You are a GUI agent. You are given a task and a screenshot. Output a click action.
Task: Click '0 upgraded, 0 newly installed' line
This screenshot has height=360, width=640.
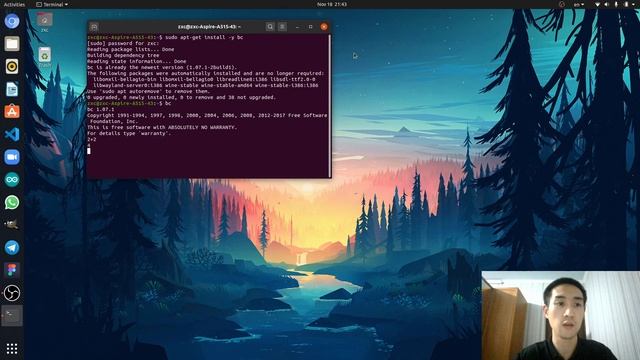coord(182,98)
